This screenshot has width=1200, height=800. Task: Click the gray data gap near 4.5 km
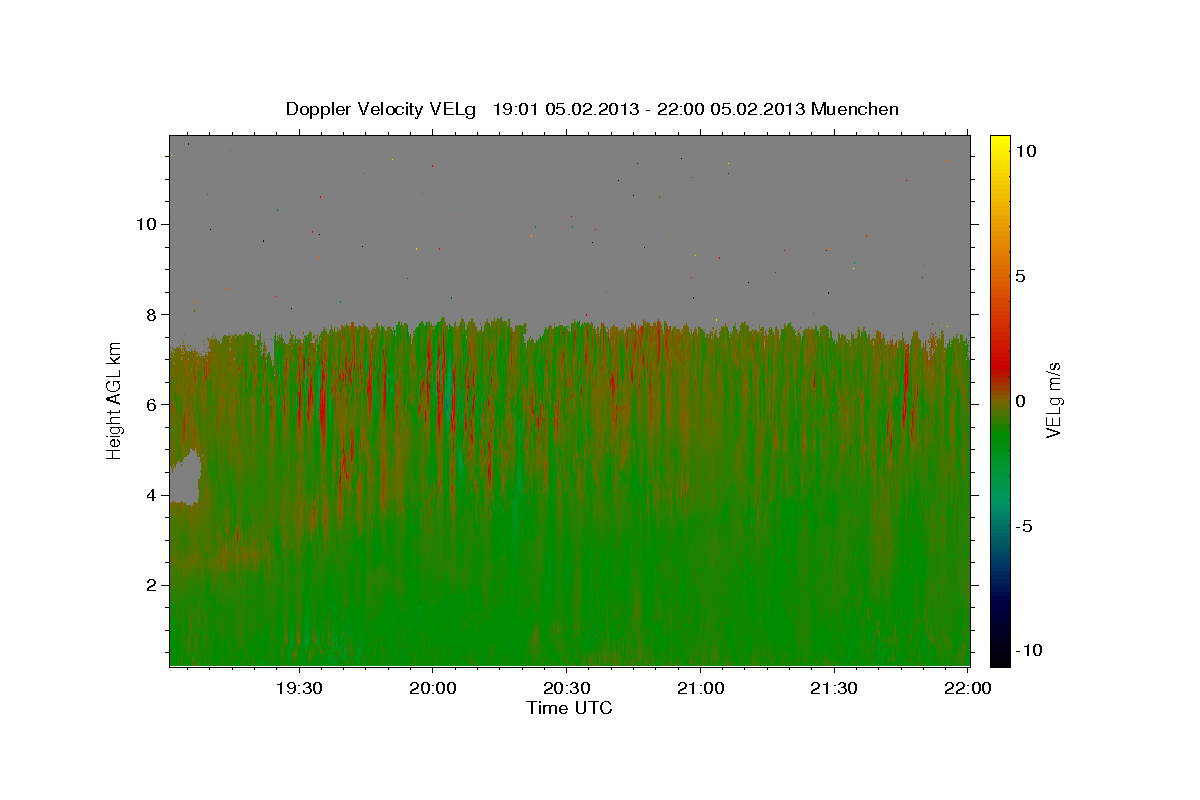(x=185, y=478)
